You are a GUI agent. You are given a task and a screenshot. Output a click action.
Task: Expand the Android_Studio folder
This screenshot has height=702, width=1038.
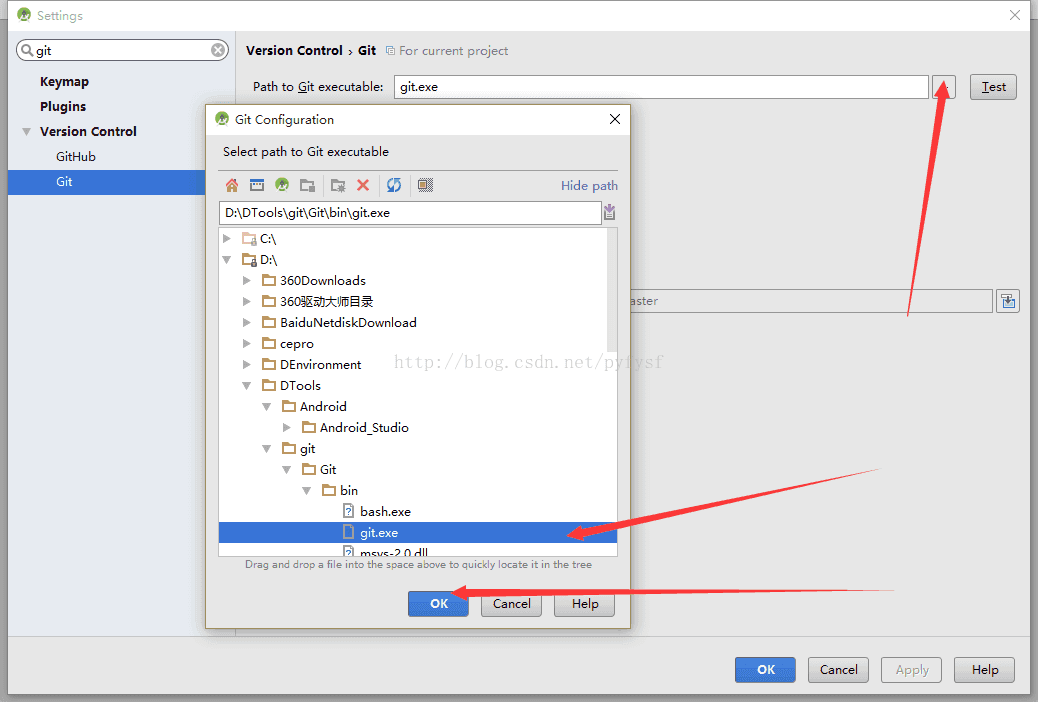click(x=287, y=428)
